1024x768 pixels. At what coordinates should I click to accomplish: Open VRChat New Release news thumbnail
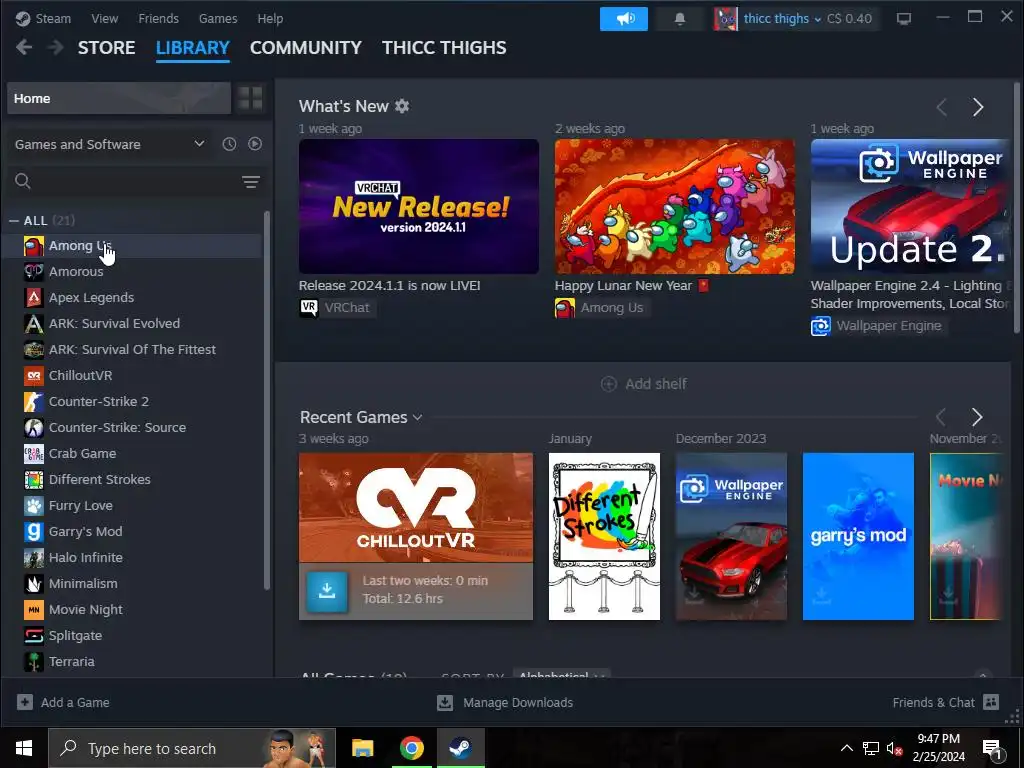(x=419, y=206)
